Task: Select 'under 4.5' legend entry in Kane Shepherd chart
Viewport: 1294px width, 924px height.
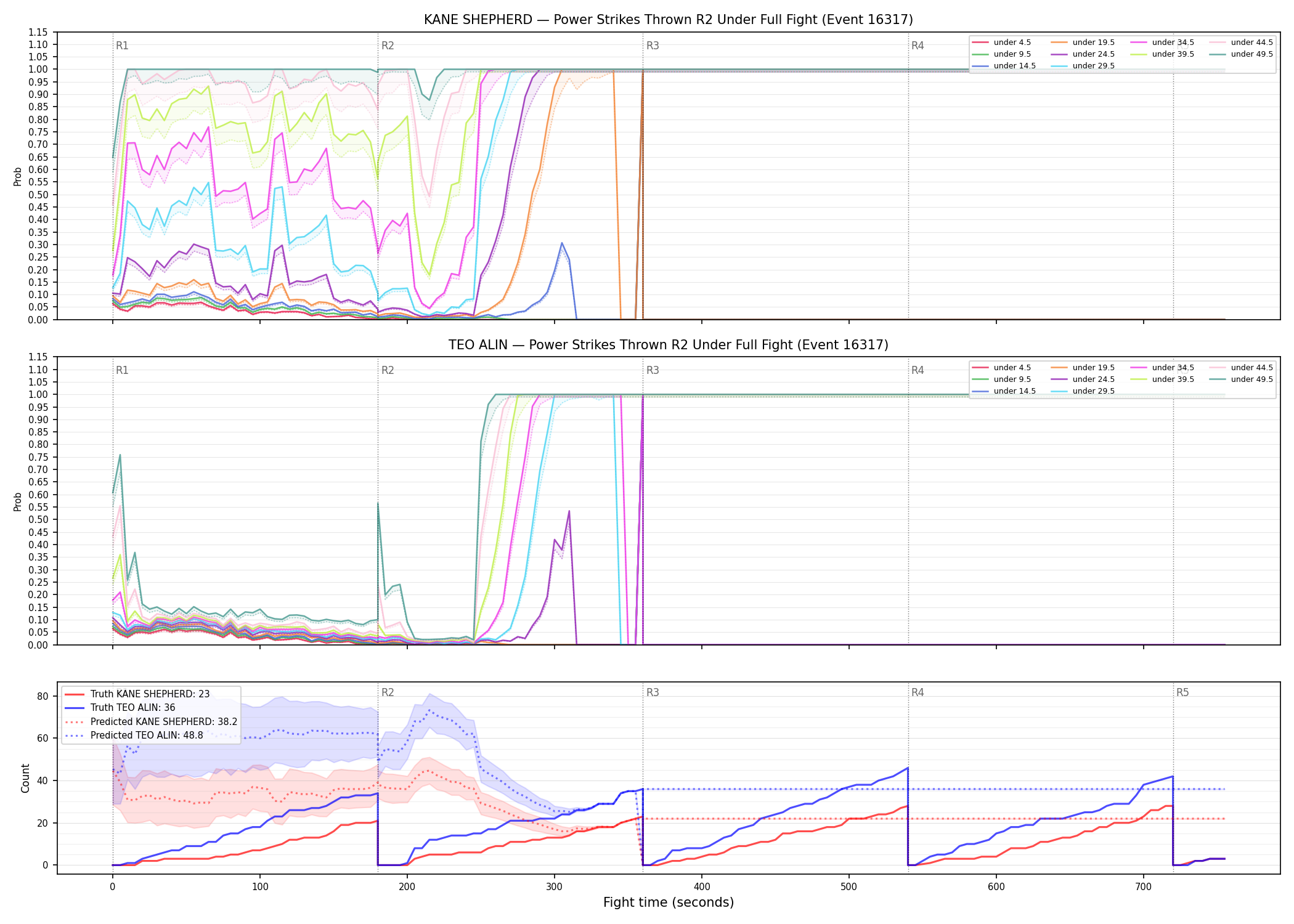Action: tap(1001, 43)
